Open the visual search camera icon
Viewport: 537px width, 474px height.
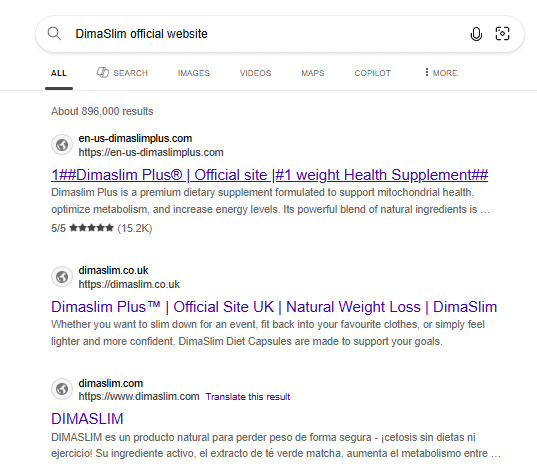click(502, 34)
